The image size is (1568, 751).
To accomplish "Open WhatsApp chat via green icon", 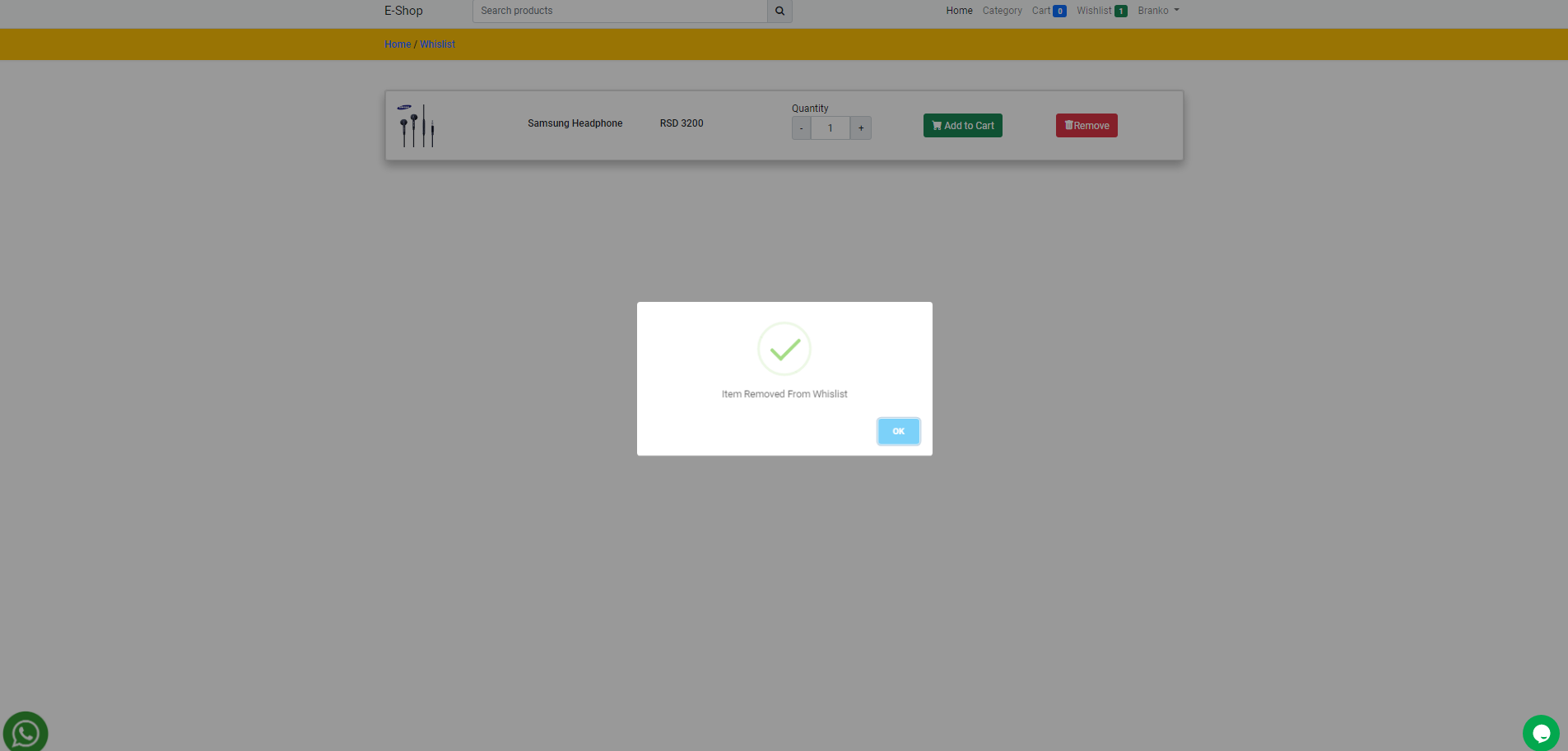I will (x=25, y=732).
